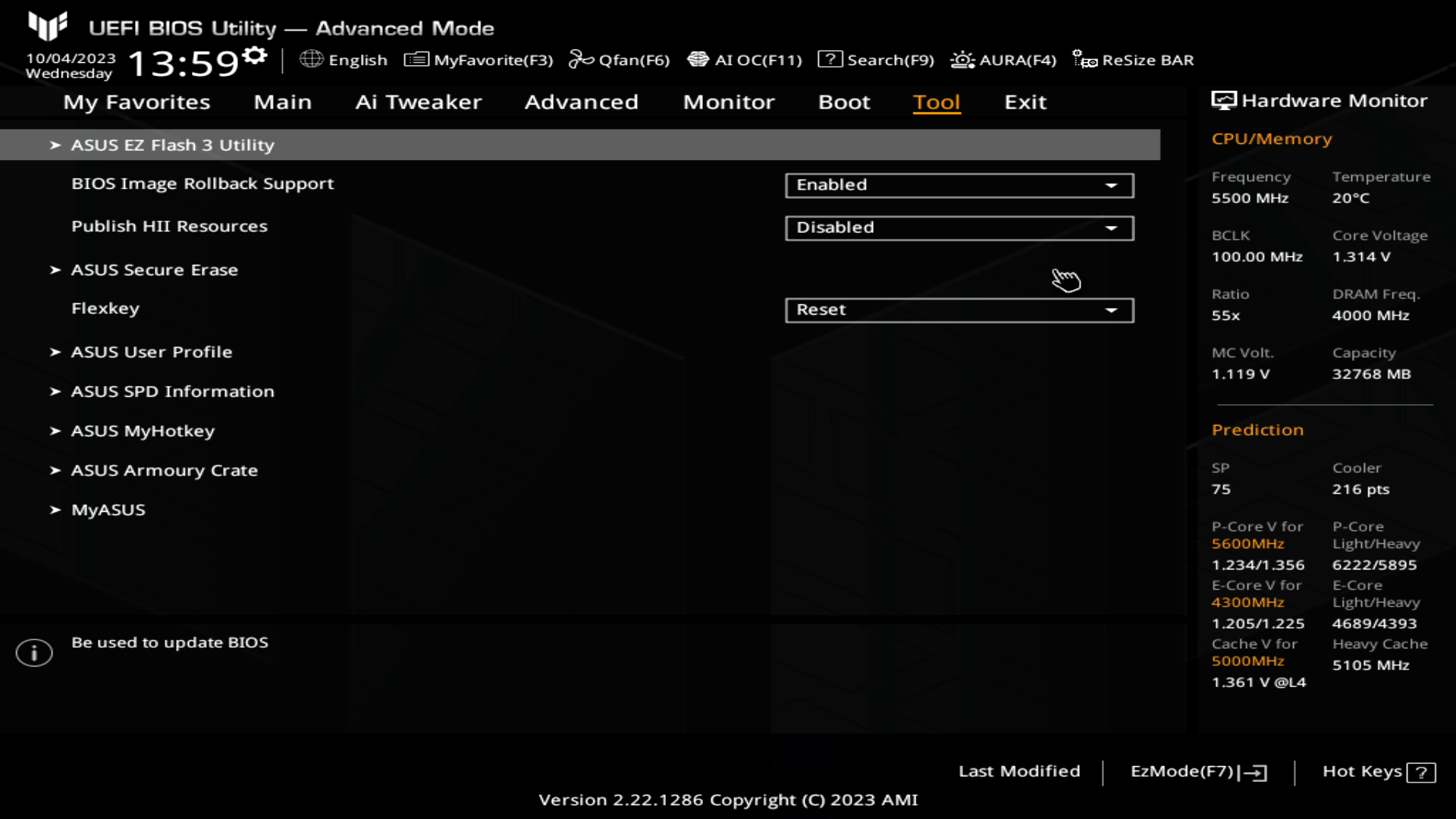Image resolution: width=1456 pixels, height=819 pixels.
Task: Click the info circle icon
Action: coord(34,652)
